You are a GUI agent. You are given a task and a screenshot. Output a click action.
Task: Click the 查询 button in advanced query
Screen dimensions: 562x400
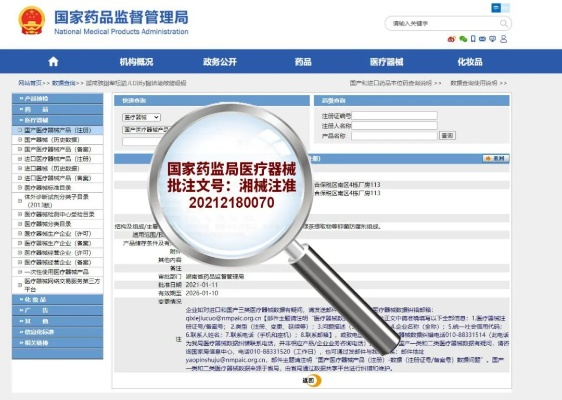pyautogui.click(x=447, y=135)
